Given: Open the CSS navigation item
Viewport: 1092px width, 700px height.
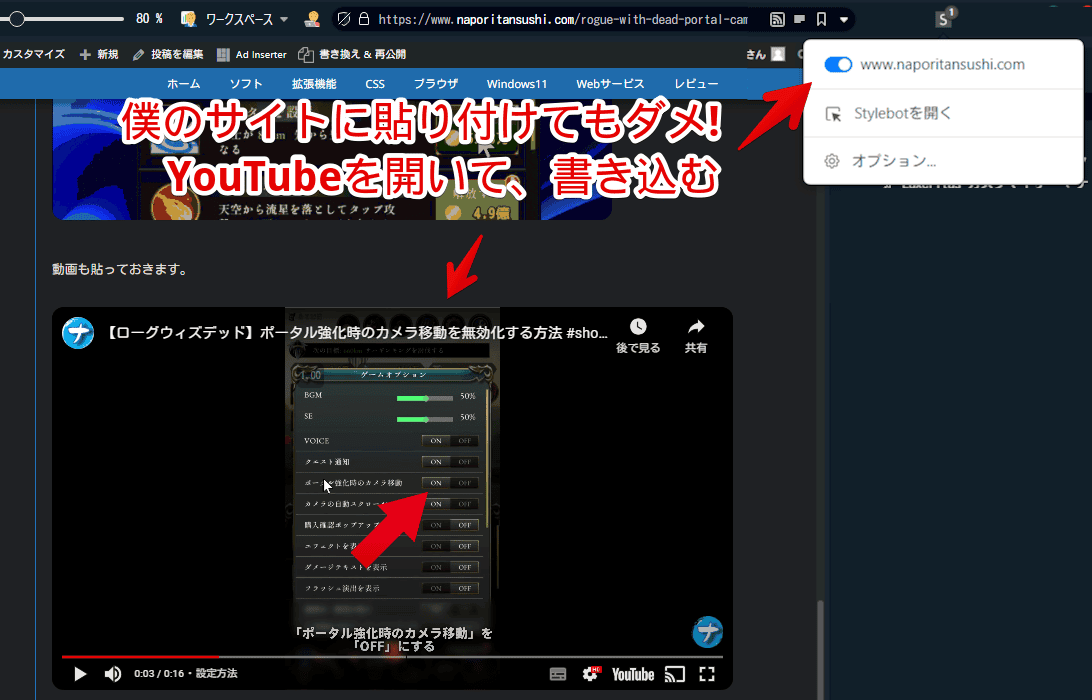Looking at the screenshot, I should (x=375, y=84).
